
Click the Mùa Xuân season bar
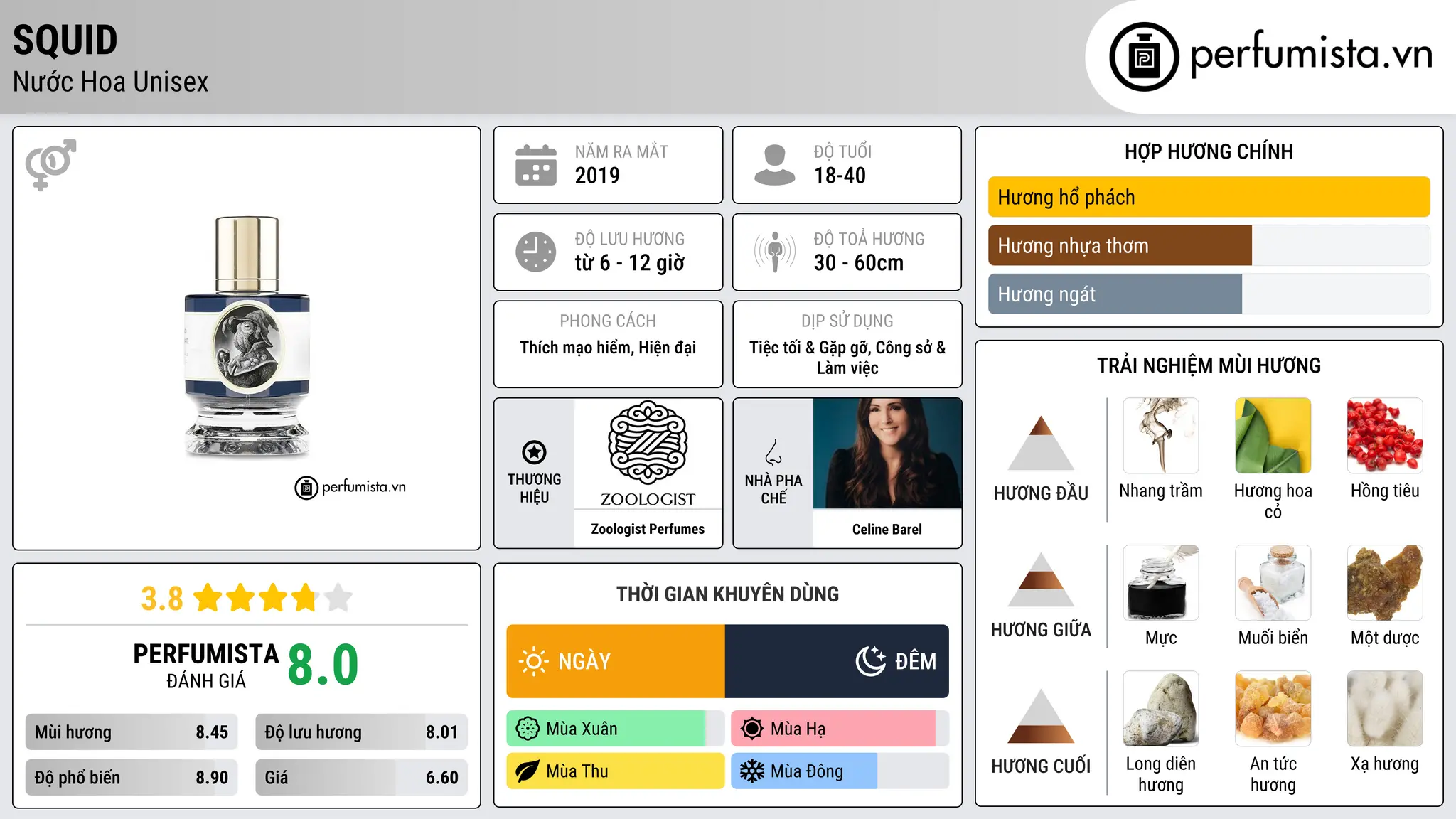(x=616, y=729)
